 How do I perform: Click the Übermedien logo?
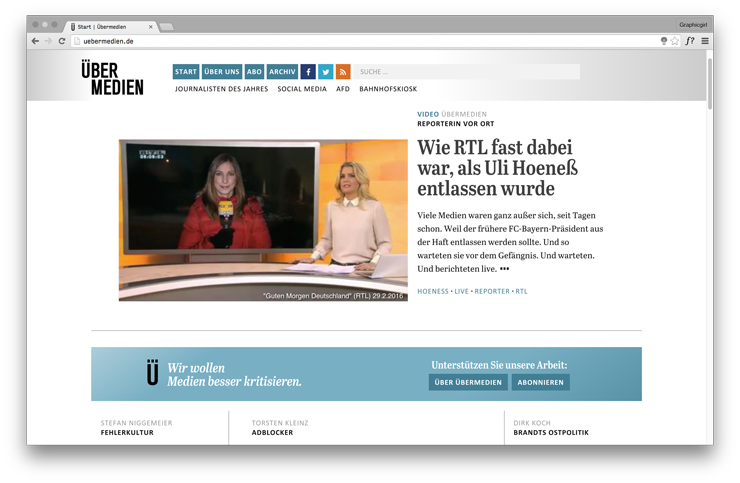click(x=112, y=77)
